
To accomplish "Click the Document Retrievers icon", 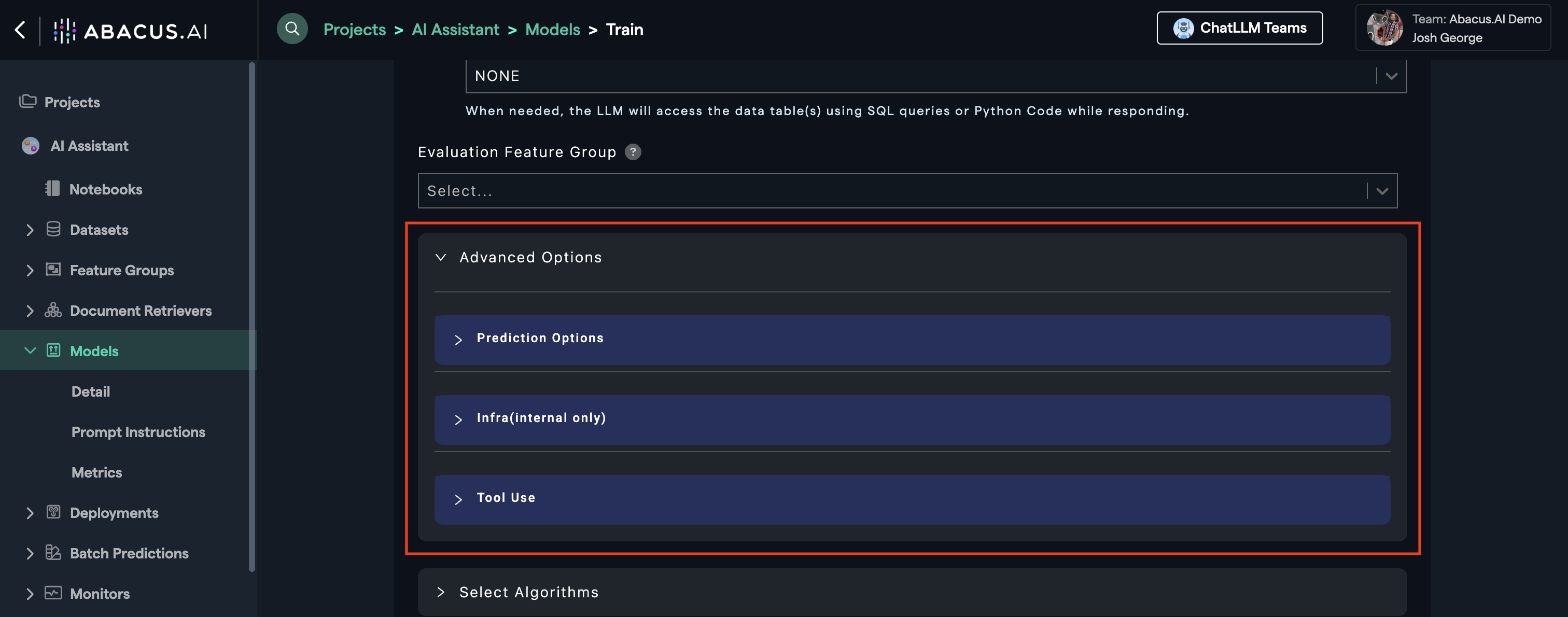I will (x=53, y=311).
